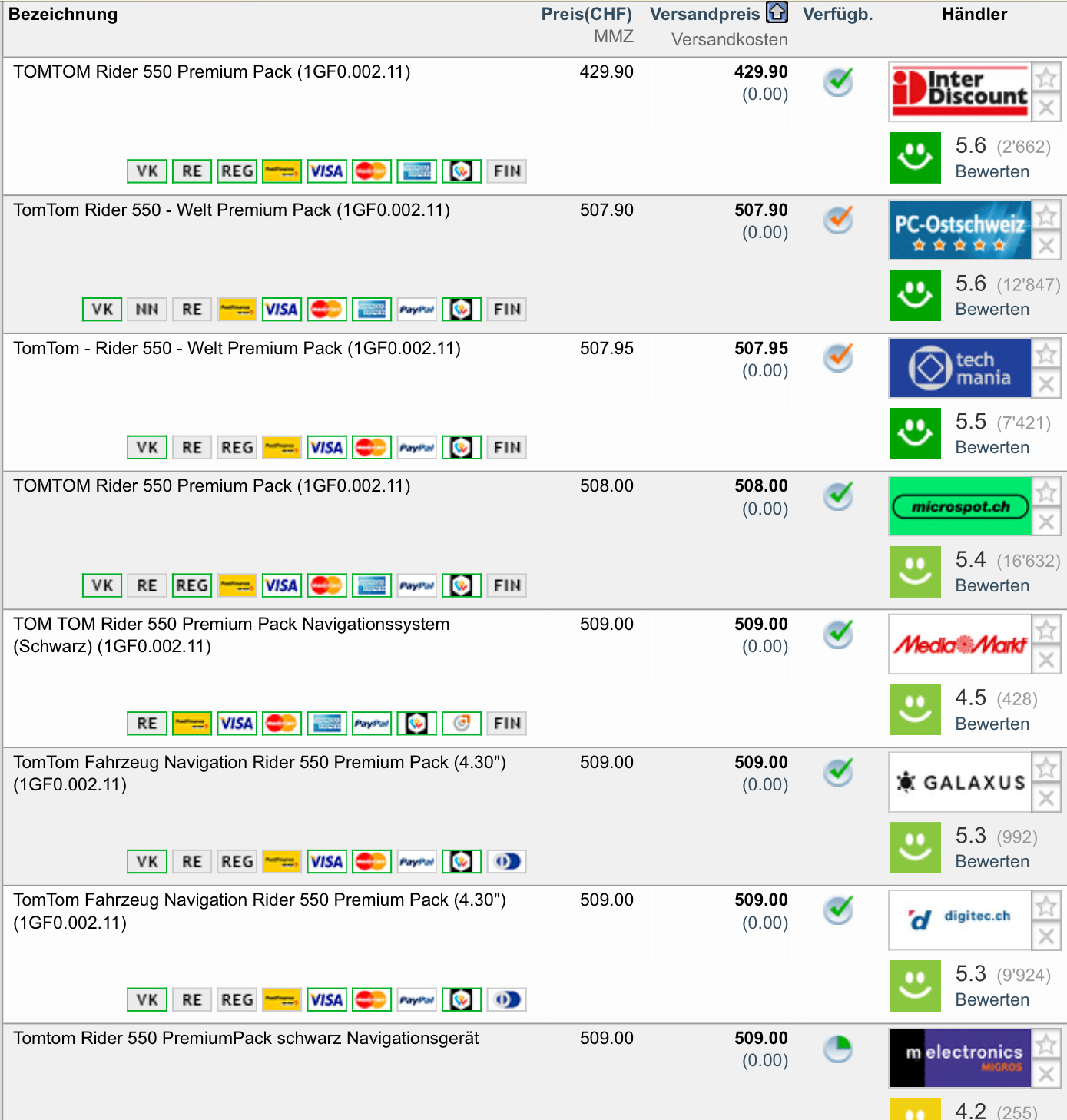
Task: Sort by Verfügb. column header
Action: [837, 14]
